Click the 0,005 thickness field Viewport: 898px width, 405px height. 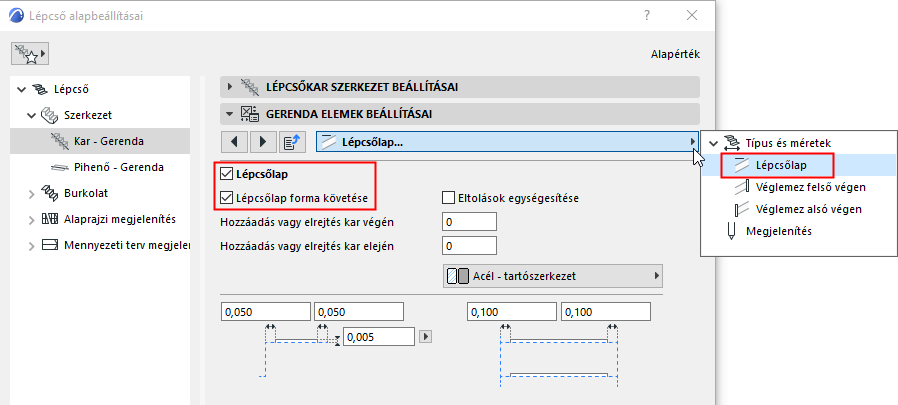[x=379, y=337]
